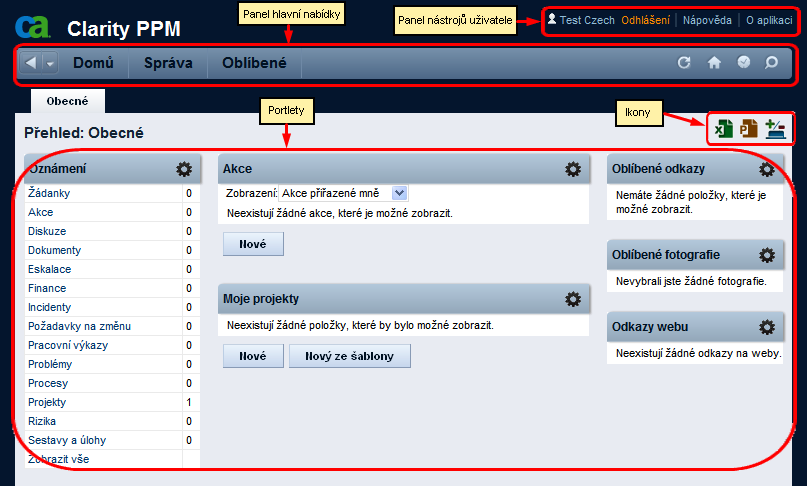Viewport: 807px width, 486px height.
Task: Open Odkazy webu gear settings
Action: click(x=767, y=327)
